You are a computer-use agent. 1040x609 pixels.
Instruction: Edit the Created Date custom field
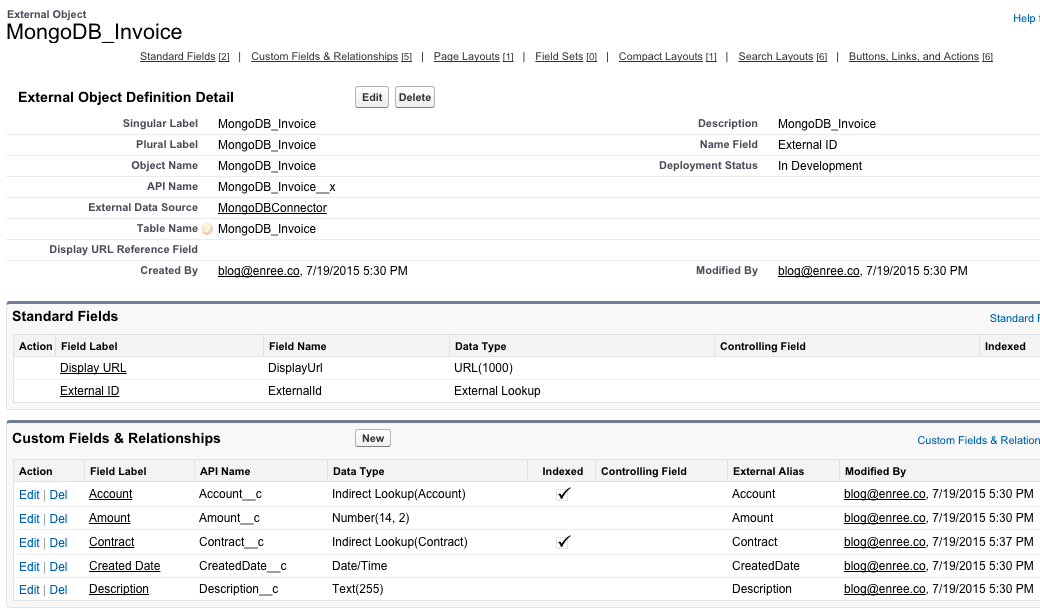(29, 566)
